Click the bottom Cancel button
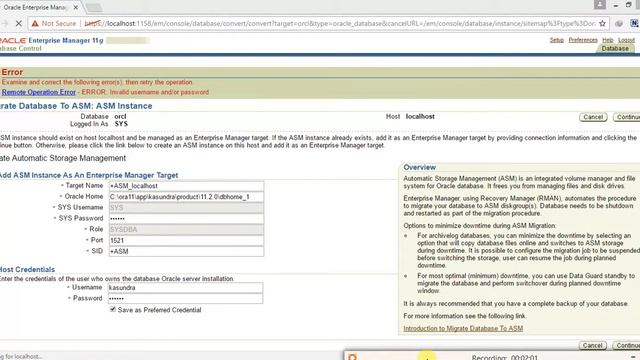The height and width of the screenshot is (360, 640). click(x=593, y=345)
